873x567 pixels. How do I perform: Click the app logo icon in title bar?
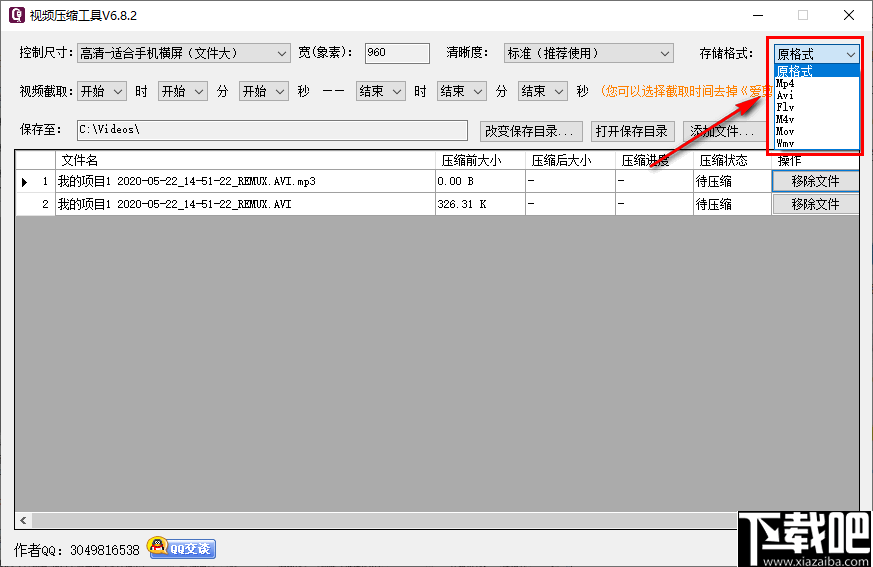tap(17, 15)
